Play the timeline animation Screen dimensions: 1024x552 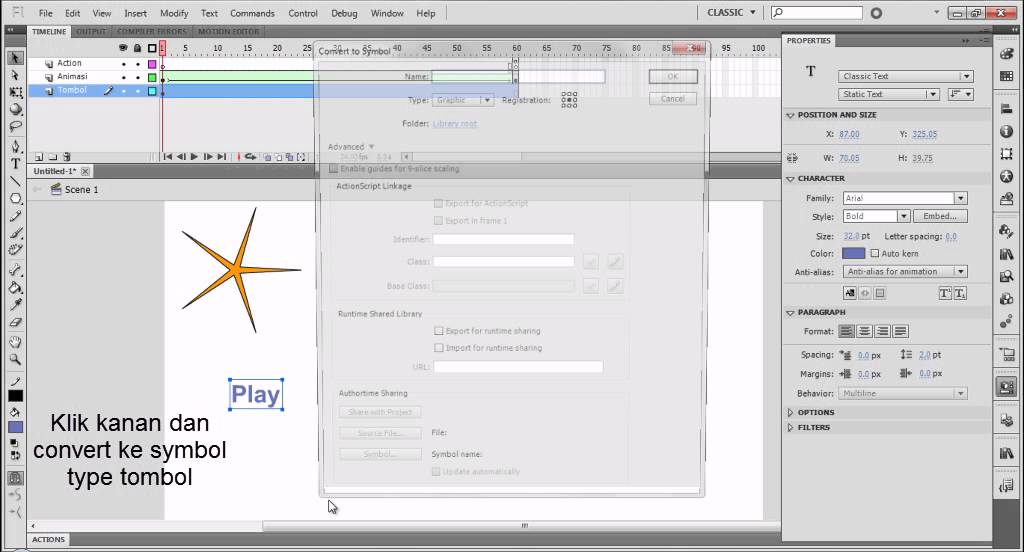coord(194,157)
